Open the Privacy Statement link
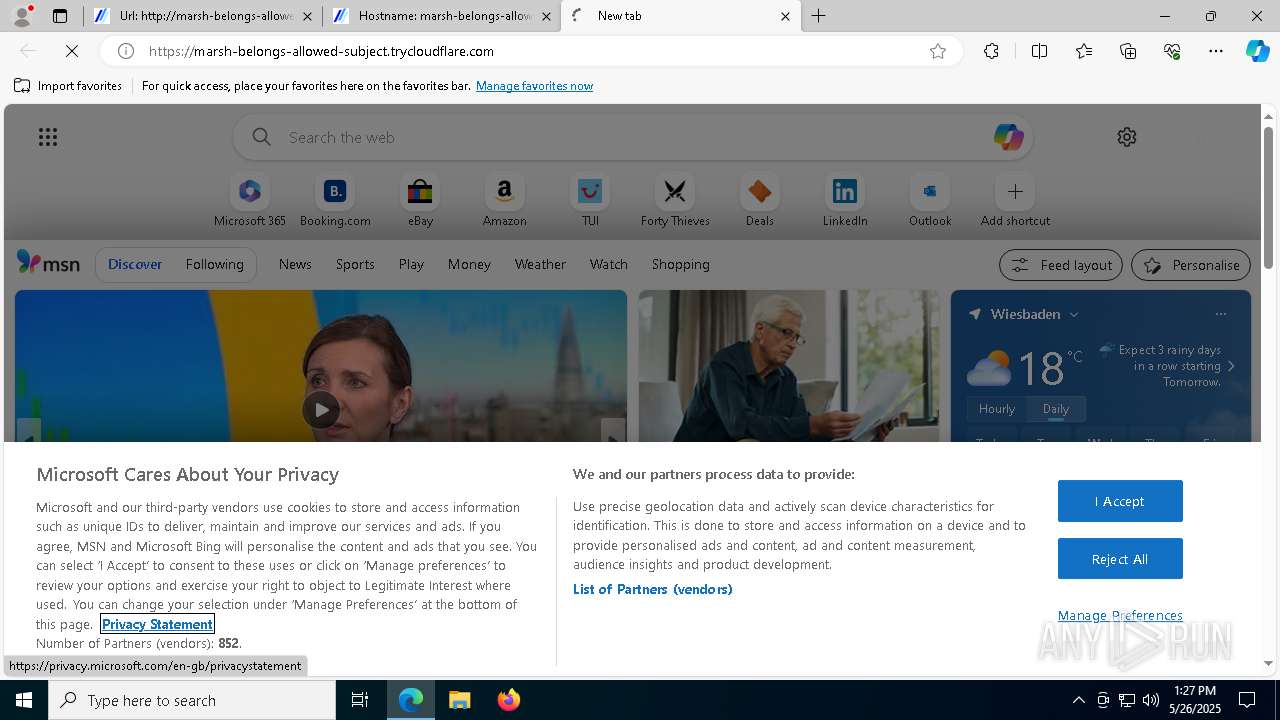The width and height of the screenshot is (1280, 720). 157,624
